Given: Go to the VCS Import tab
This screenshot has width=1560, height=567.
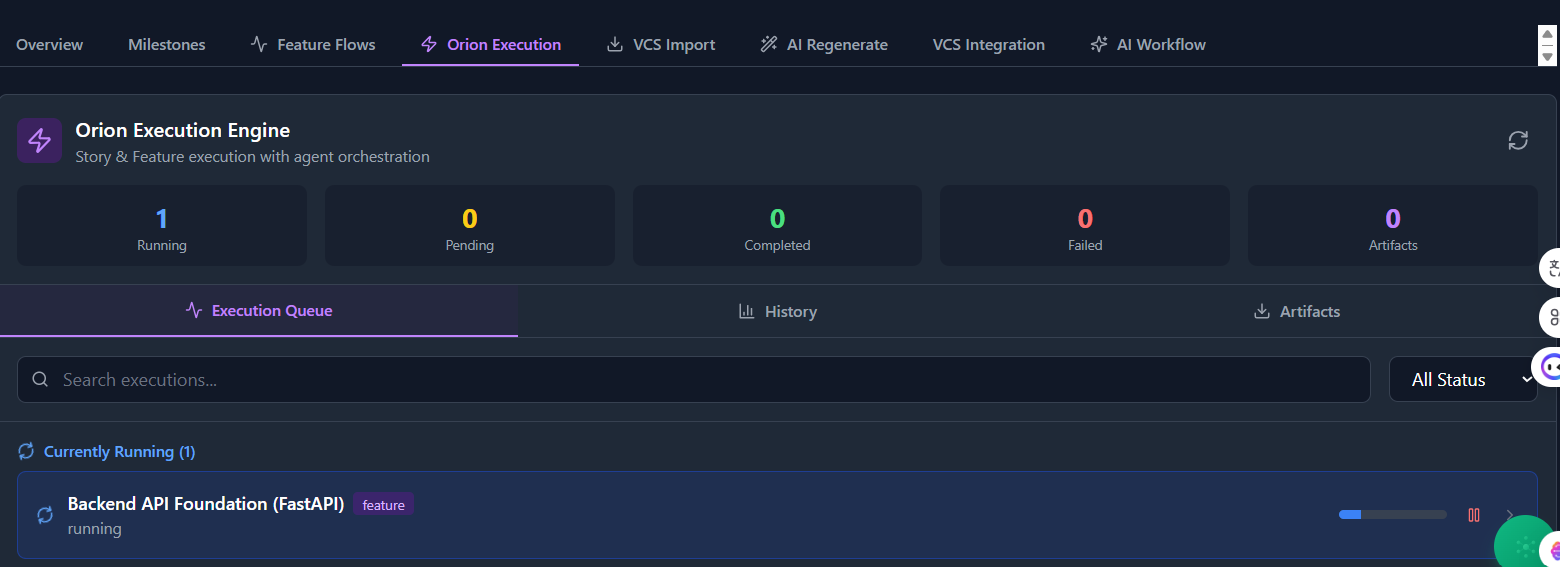Looking at the screenshot, I should pyautogui.click(x=661, y=45).
